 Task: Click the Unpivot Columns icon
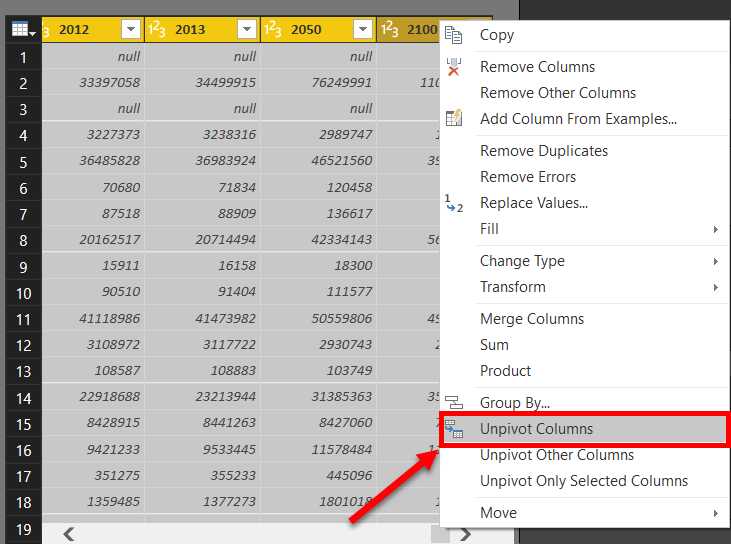click(454, 429)
